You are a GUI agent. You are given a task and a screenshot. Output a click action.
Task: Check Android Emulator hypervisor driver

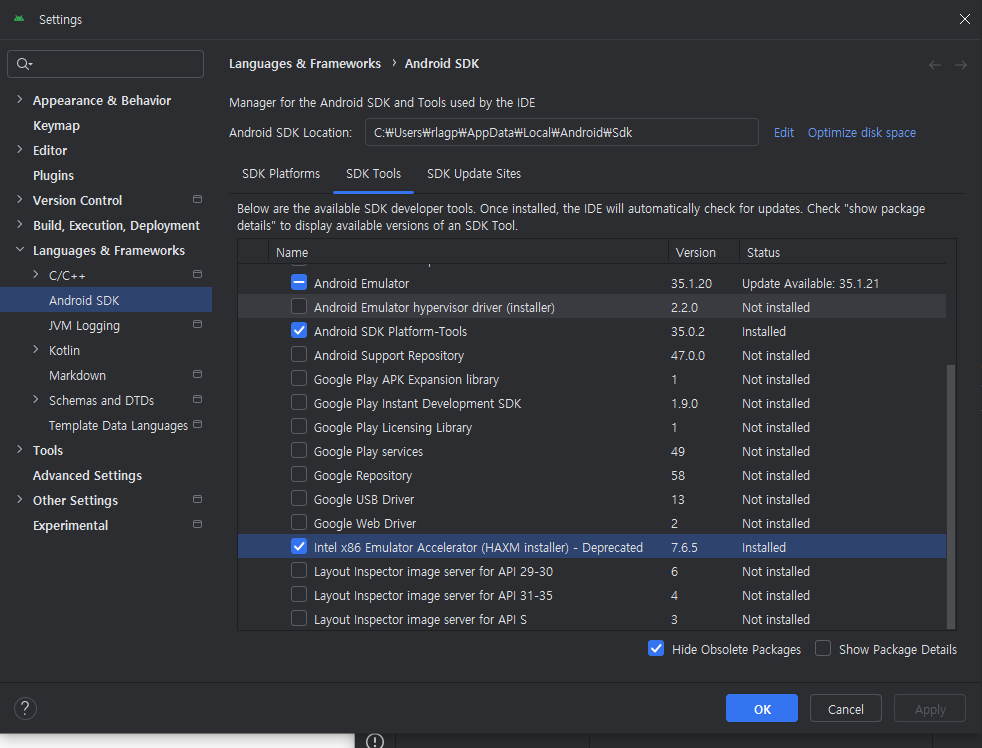pyautogui.click(x=299, y=306)
